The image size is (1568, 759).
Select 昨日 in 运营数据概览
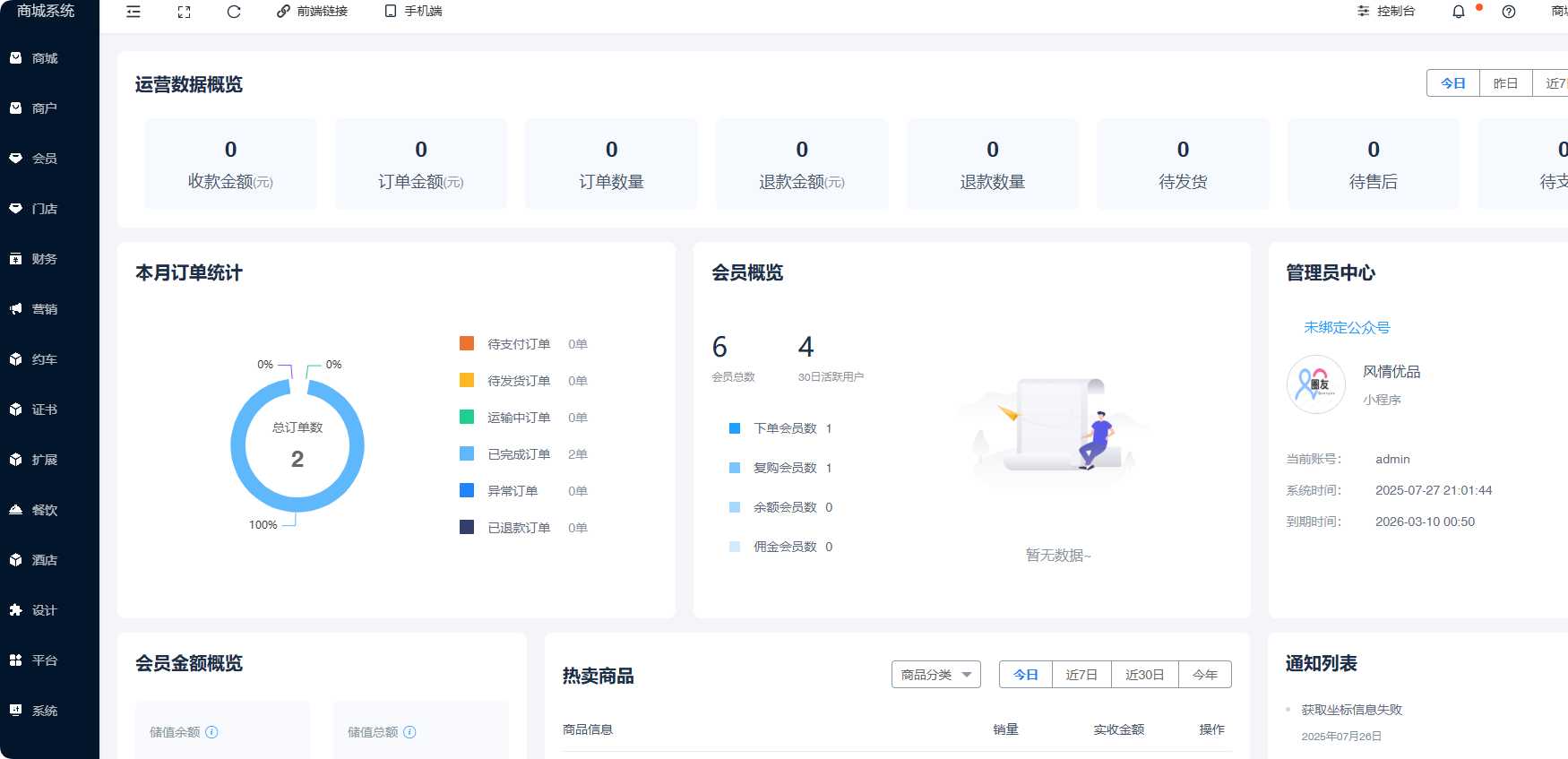1506,83
